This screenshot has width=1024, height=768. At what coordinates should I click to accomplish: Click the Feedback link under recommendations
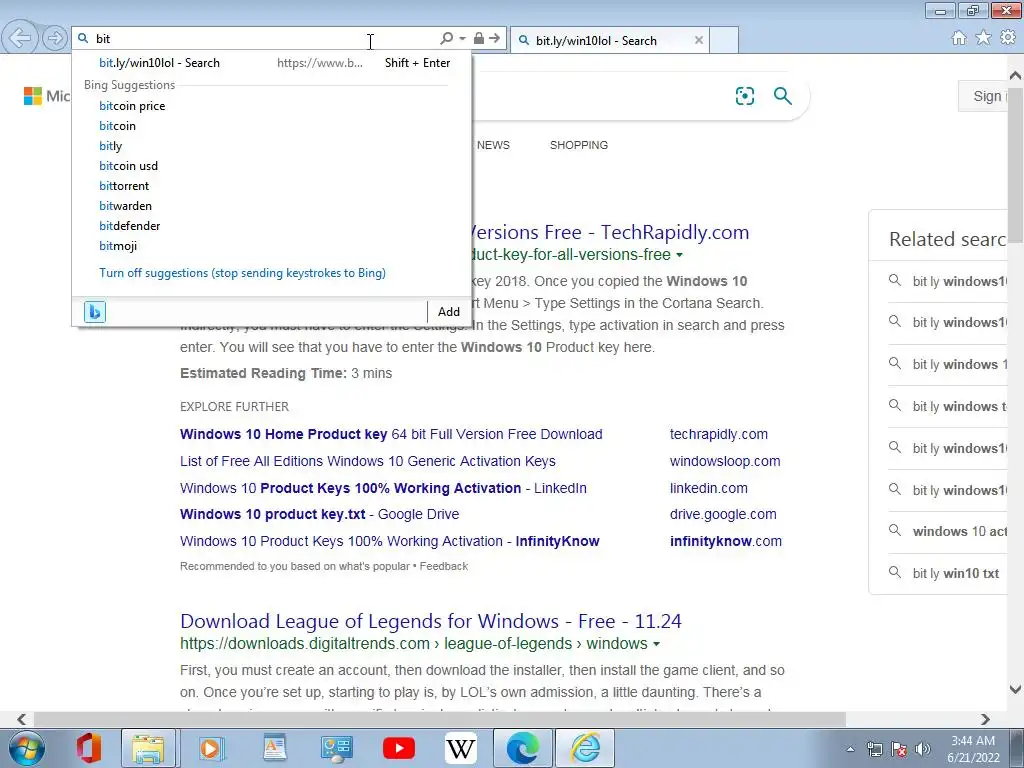pos(443,566)
